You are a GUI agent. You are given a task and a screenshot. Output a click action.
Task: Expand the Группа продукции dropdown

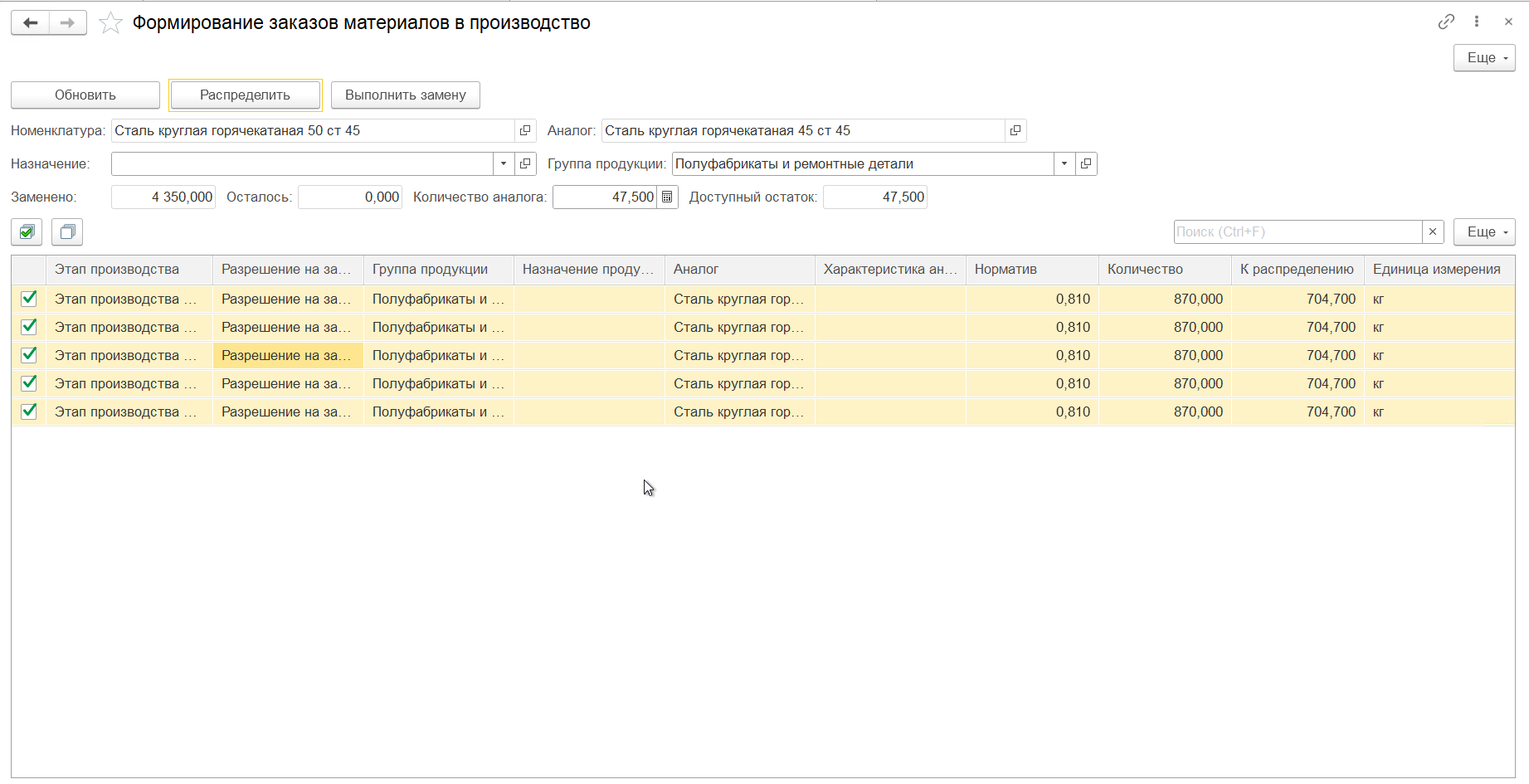pyautogui.click(x=1064, y=163)
